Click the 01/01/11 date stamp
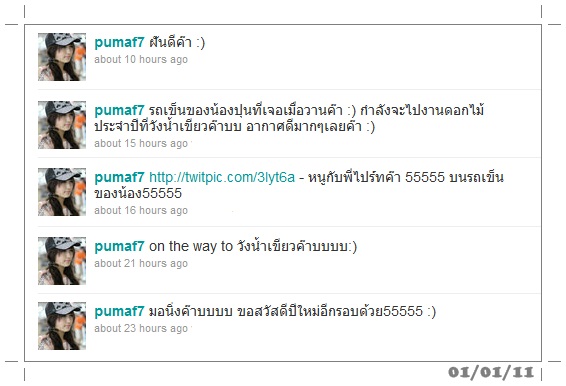 coord(491,372)
